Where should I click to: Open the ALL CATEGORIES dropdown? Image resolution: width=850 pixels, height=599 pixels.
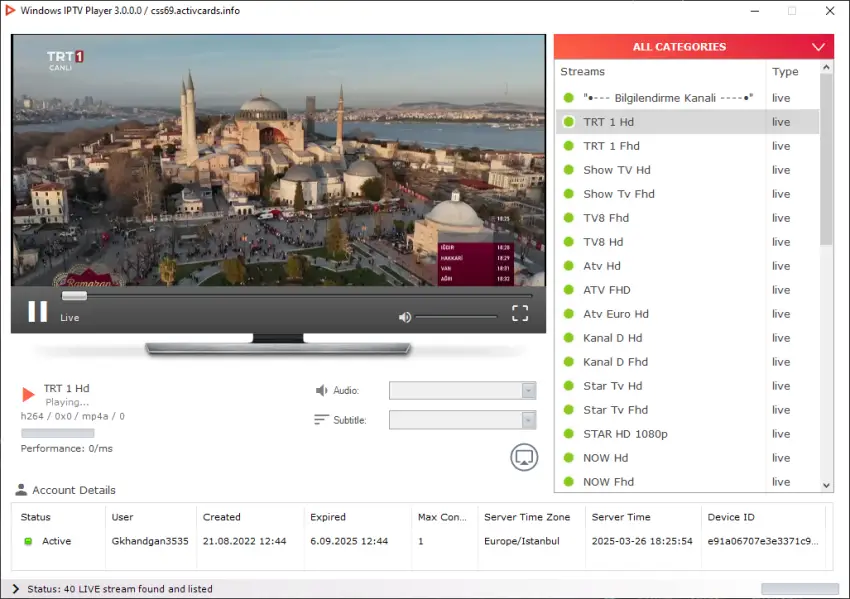(x=693, y=47)
